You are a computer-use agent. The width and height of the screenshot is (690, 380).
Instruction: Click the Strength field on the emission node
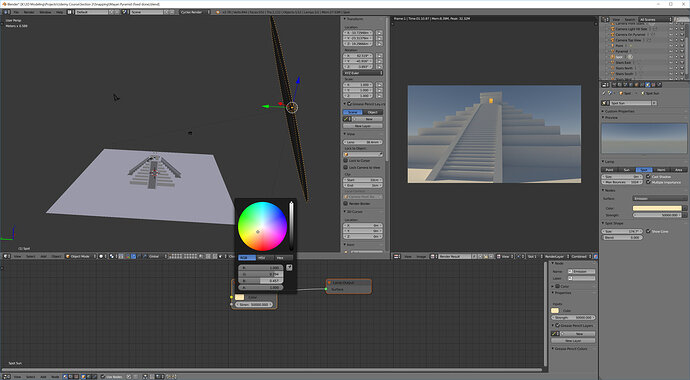tap(253, 304)
